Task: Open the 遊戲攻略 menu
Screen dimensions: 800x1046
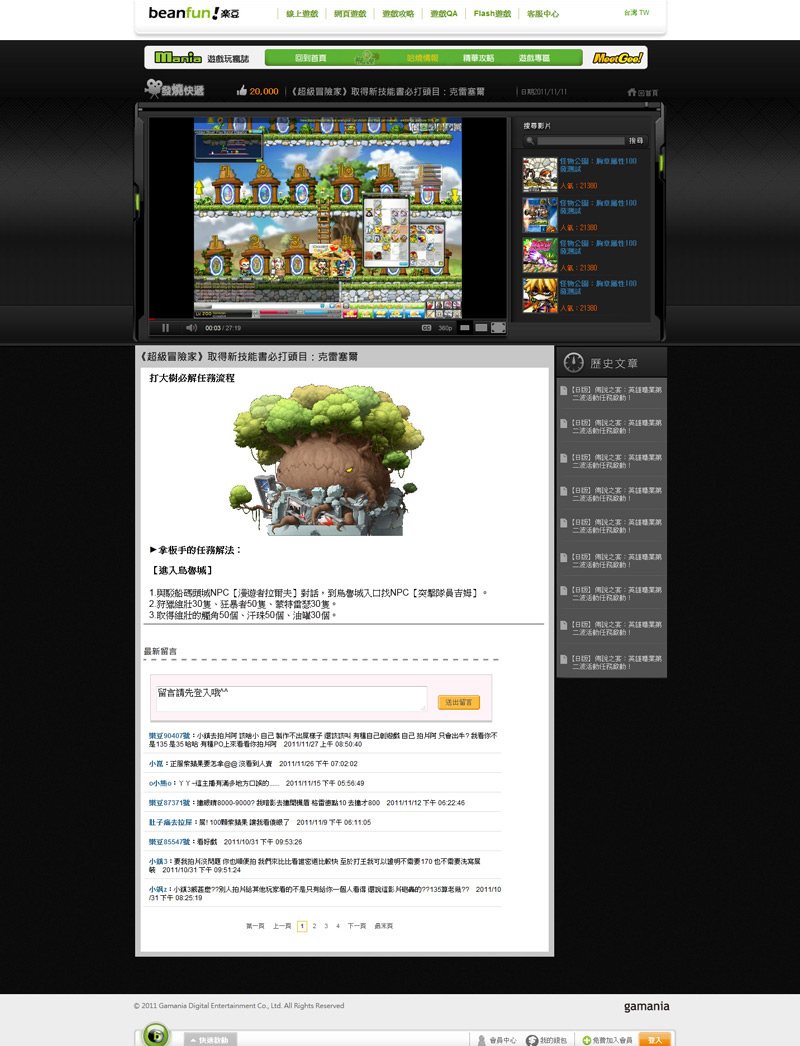Action: 398,13
